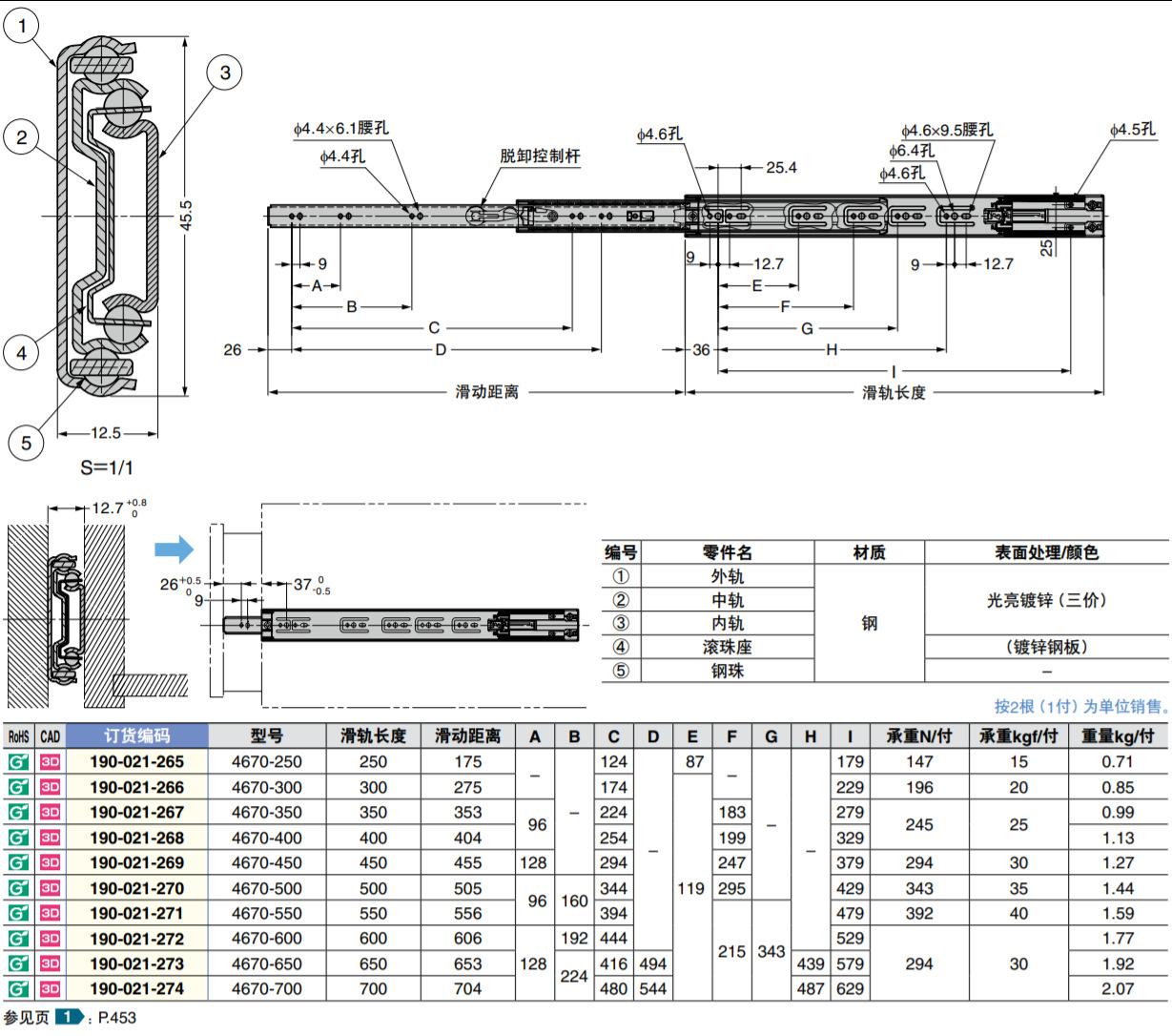Screen dimensions: 1172x1036
Task: Open 3D CAD data for 190-021-269
Action: coord(50,863)
